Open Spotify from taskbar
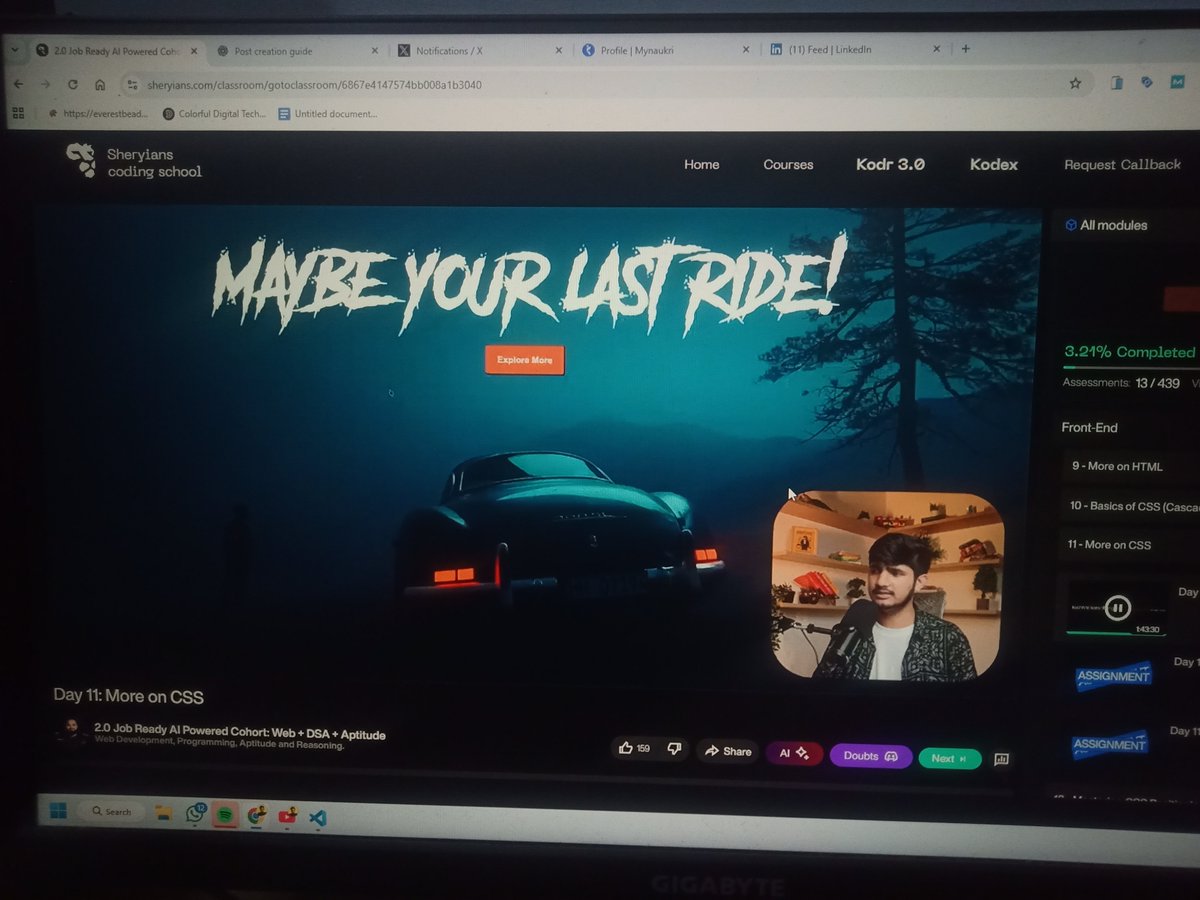 point(225,814)
